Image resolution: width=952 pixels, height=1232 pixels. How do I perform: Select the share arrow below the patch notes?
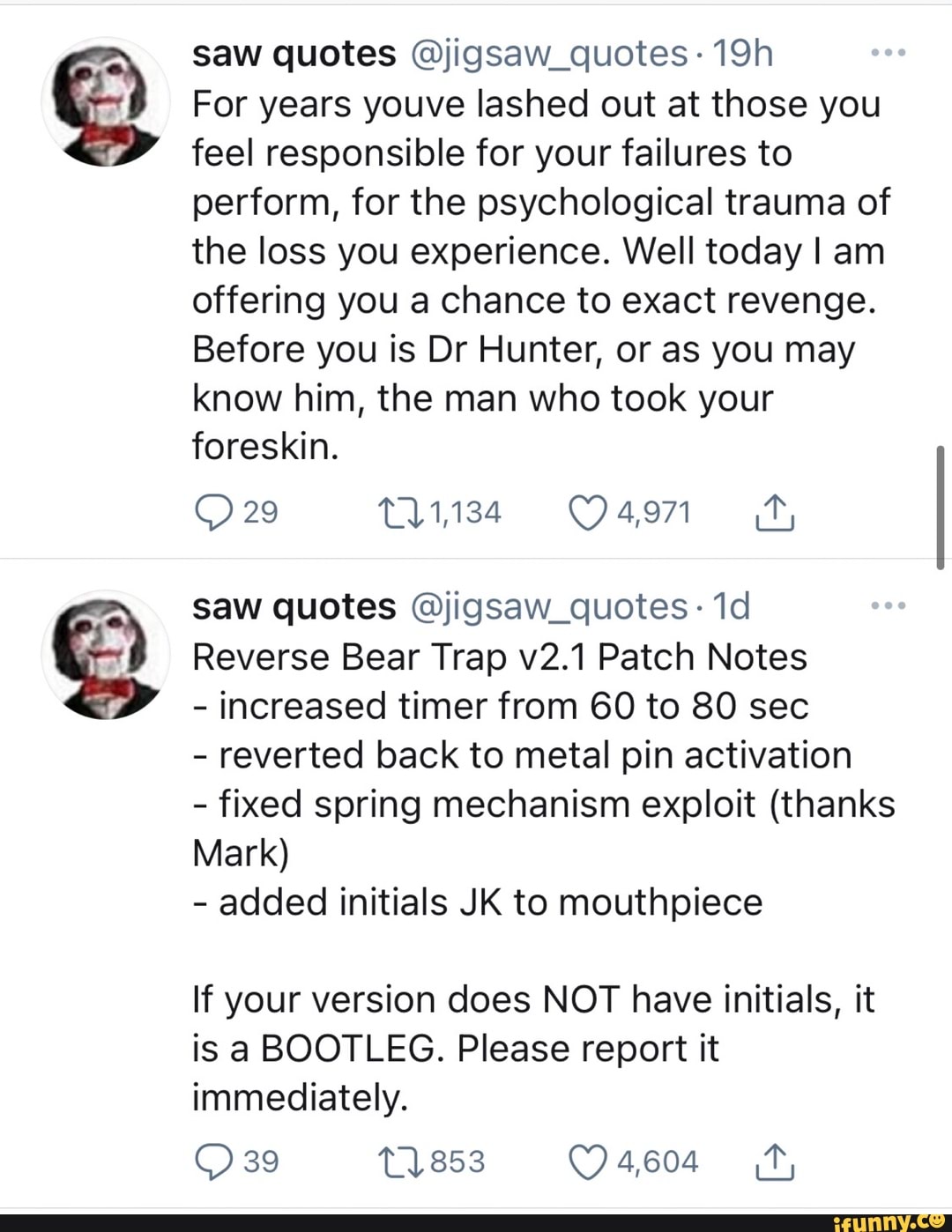pyautogui.click(x=776, y=1161)
